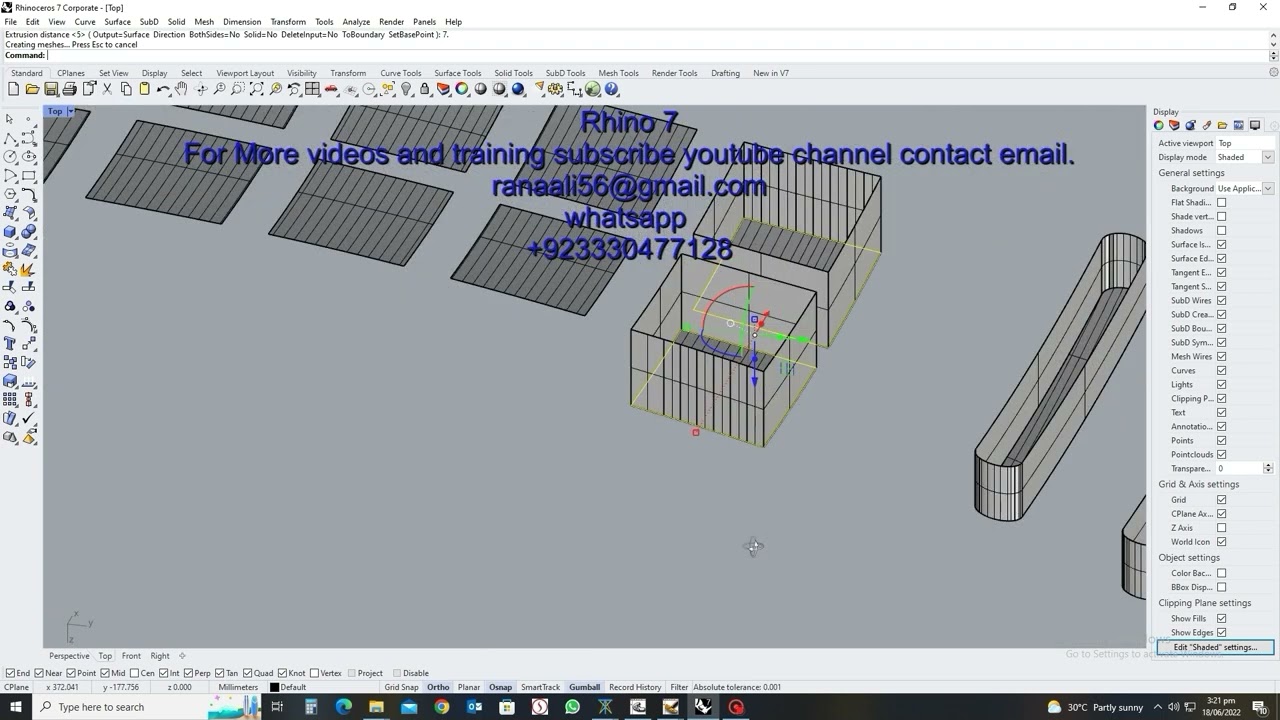
Task: Enable the Flat Shading checkbox
Action: 1221,202
